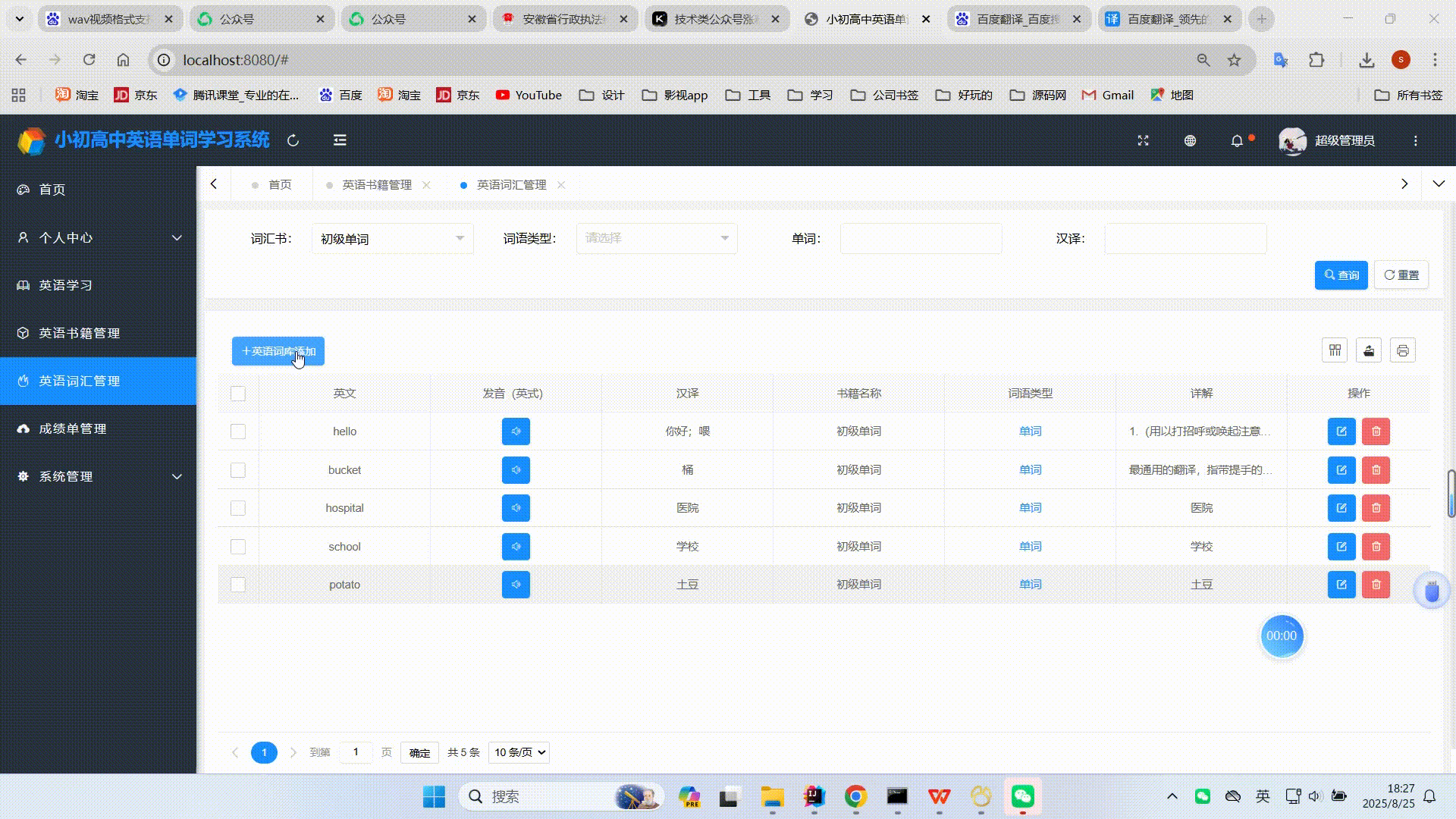
Task: Click the 确定 pagination button
Action: pyautogui.click(x=419, y=753)
